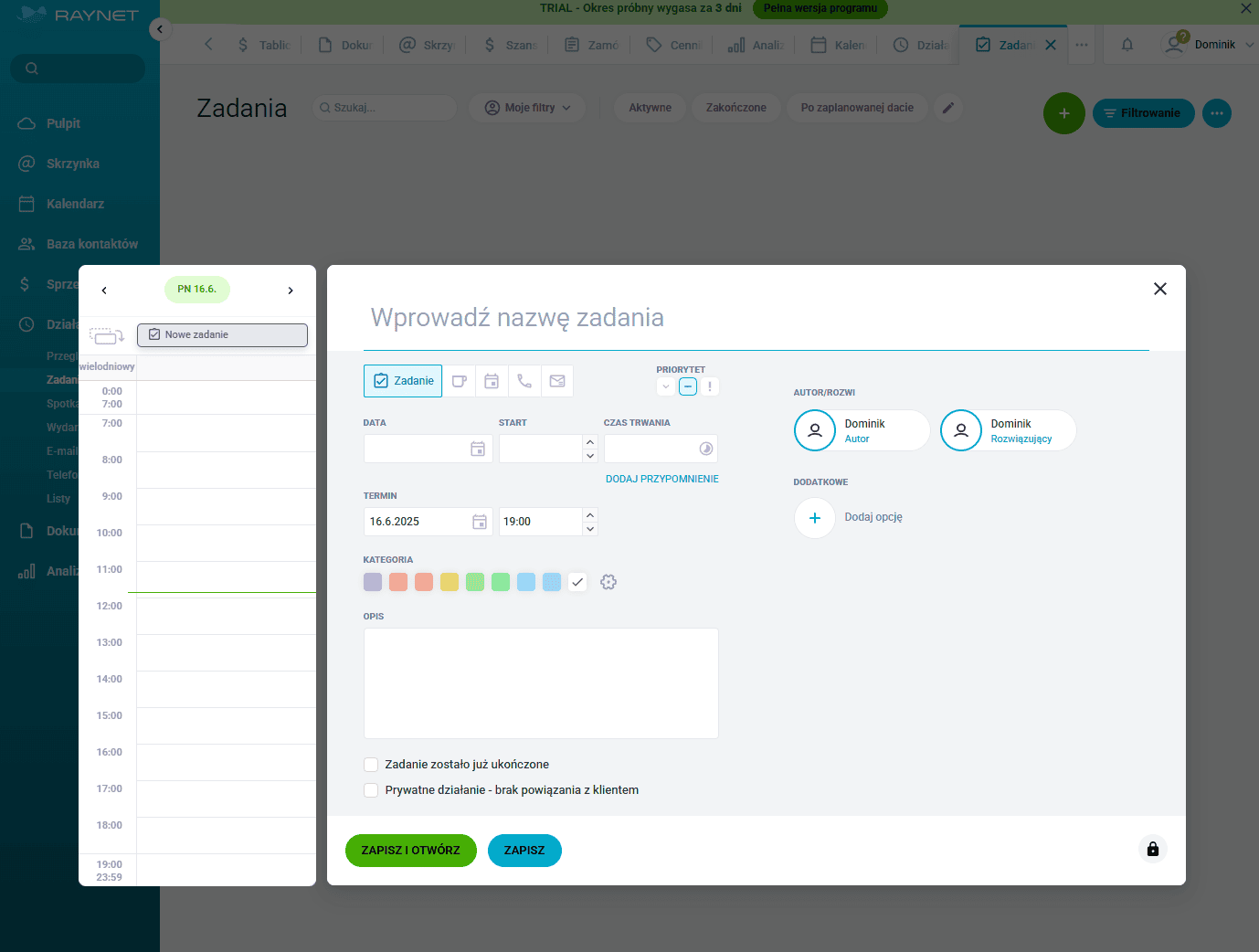Select the phone call activity type

click(x=524, y=381)
